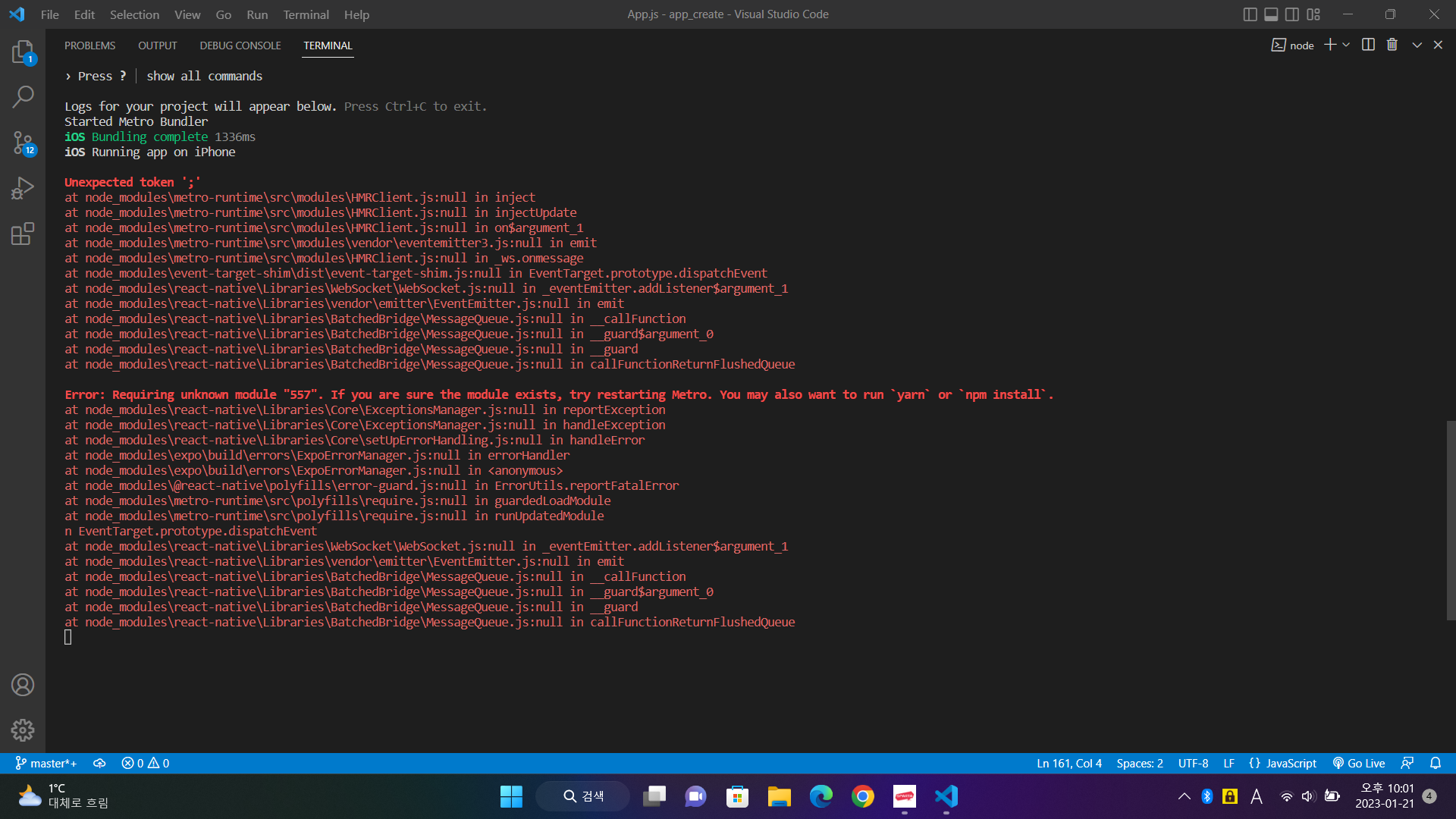Change indentation via Spaces: 2

[x=1140, y=764]
